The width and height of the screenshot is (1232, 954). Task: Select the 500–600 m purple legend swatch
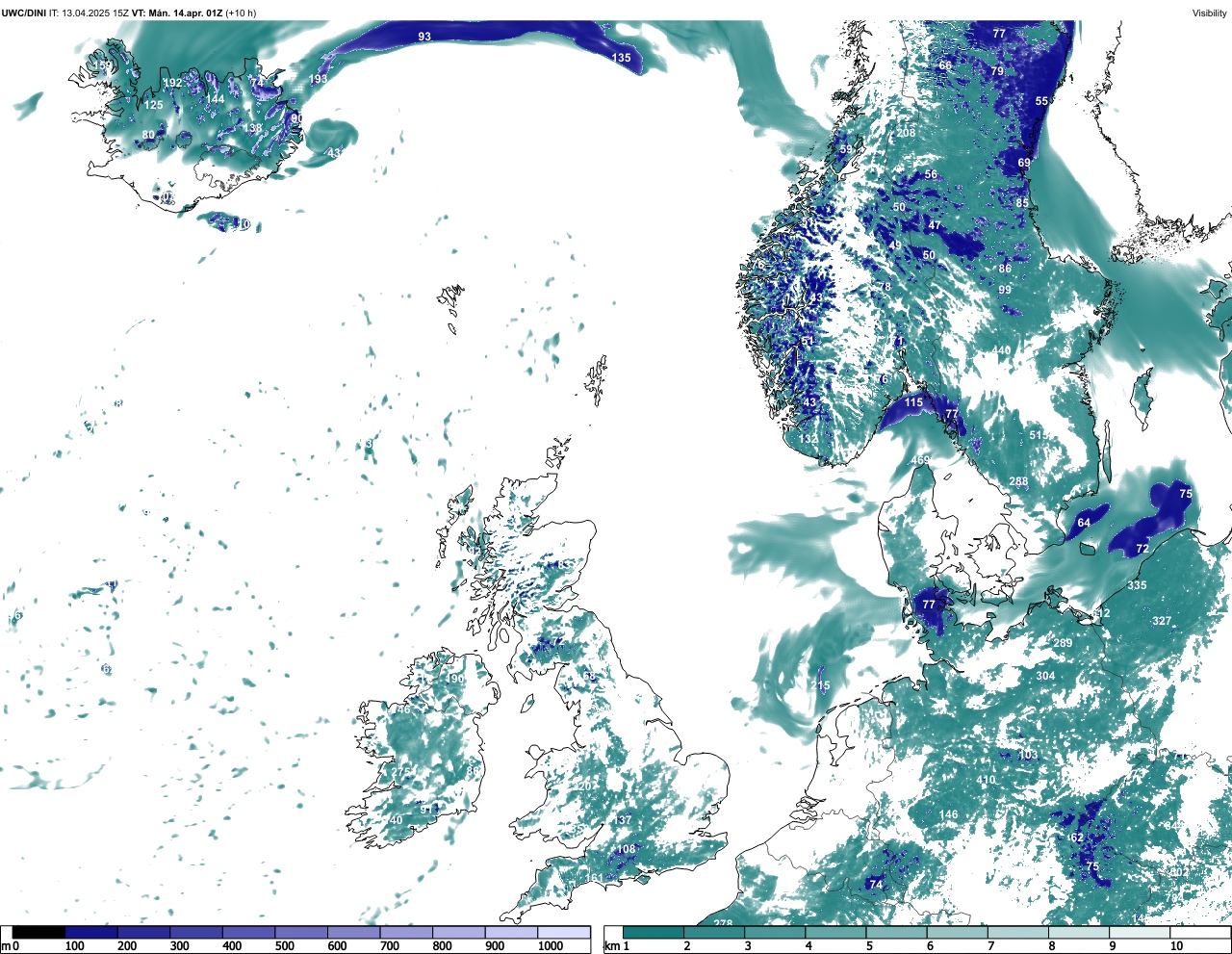click(301, 933)
